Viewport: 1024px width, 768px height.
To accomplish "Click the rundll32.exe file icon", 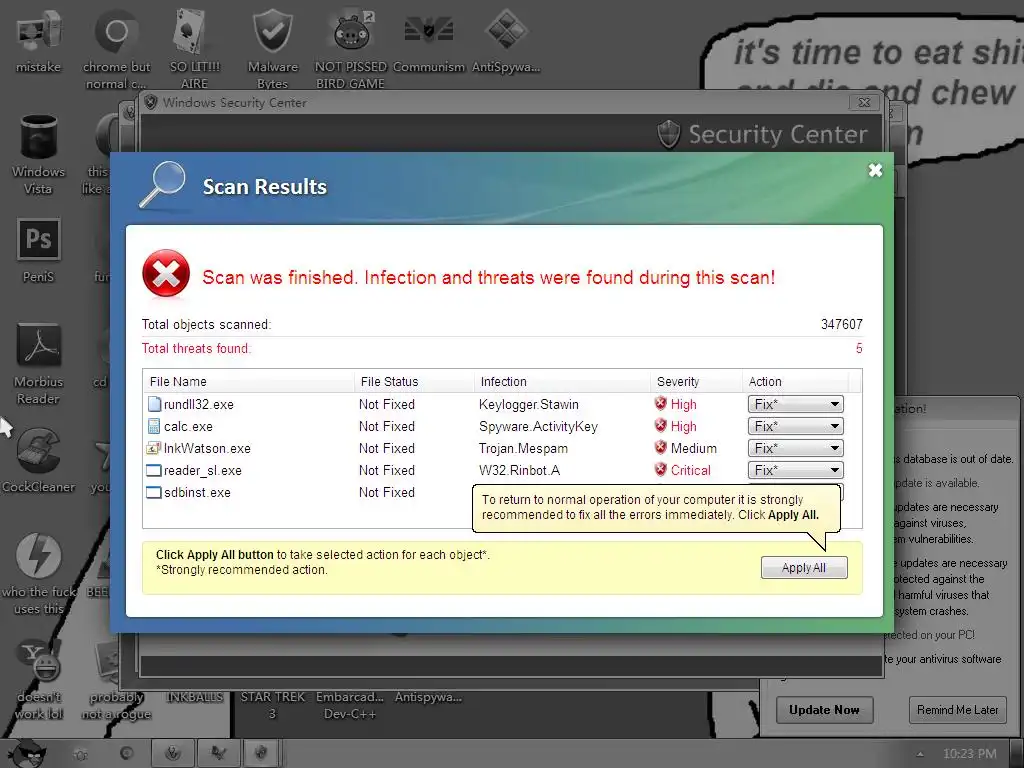I will point(154,404).
